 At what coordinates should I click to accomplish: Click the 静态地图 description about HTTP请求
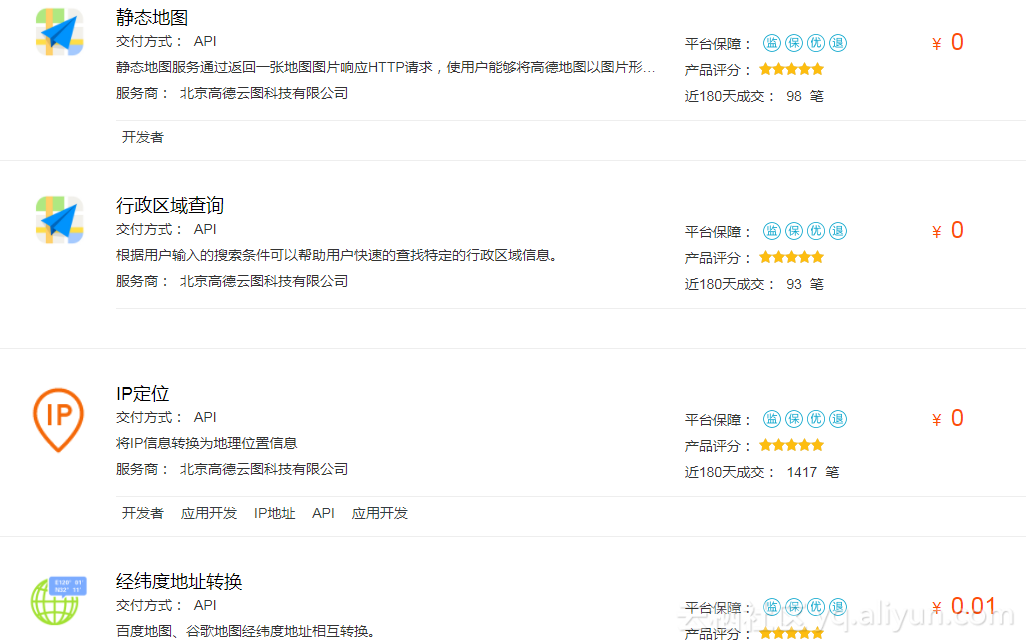pos(385,67)
